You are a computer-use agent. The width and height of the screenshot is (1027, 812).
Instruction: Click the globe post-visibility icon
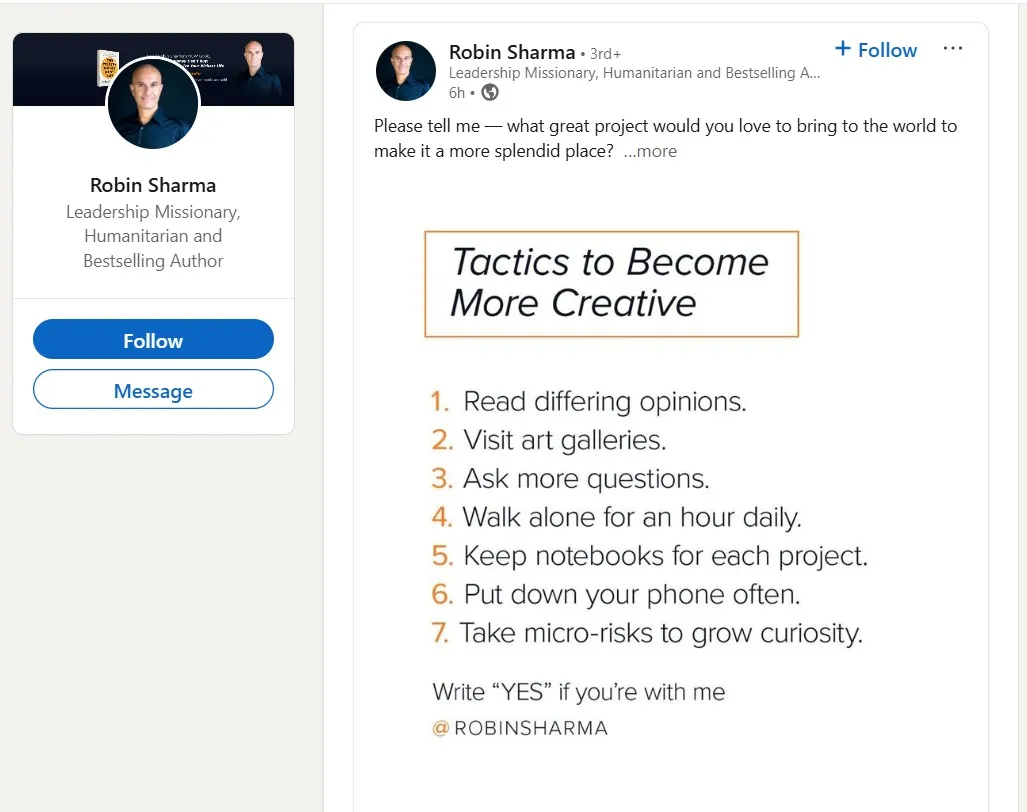click(x=488, y=92)
